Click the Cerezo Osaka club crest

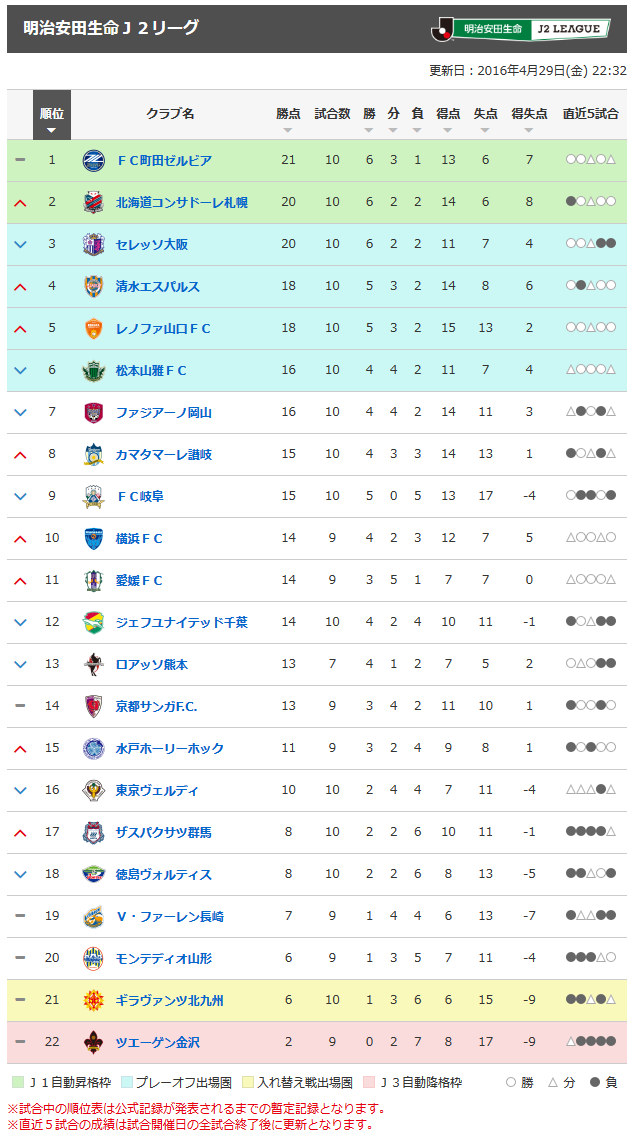pos(93,244)
